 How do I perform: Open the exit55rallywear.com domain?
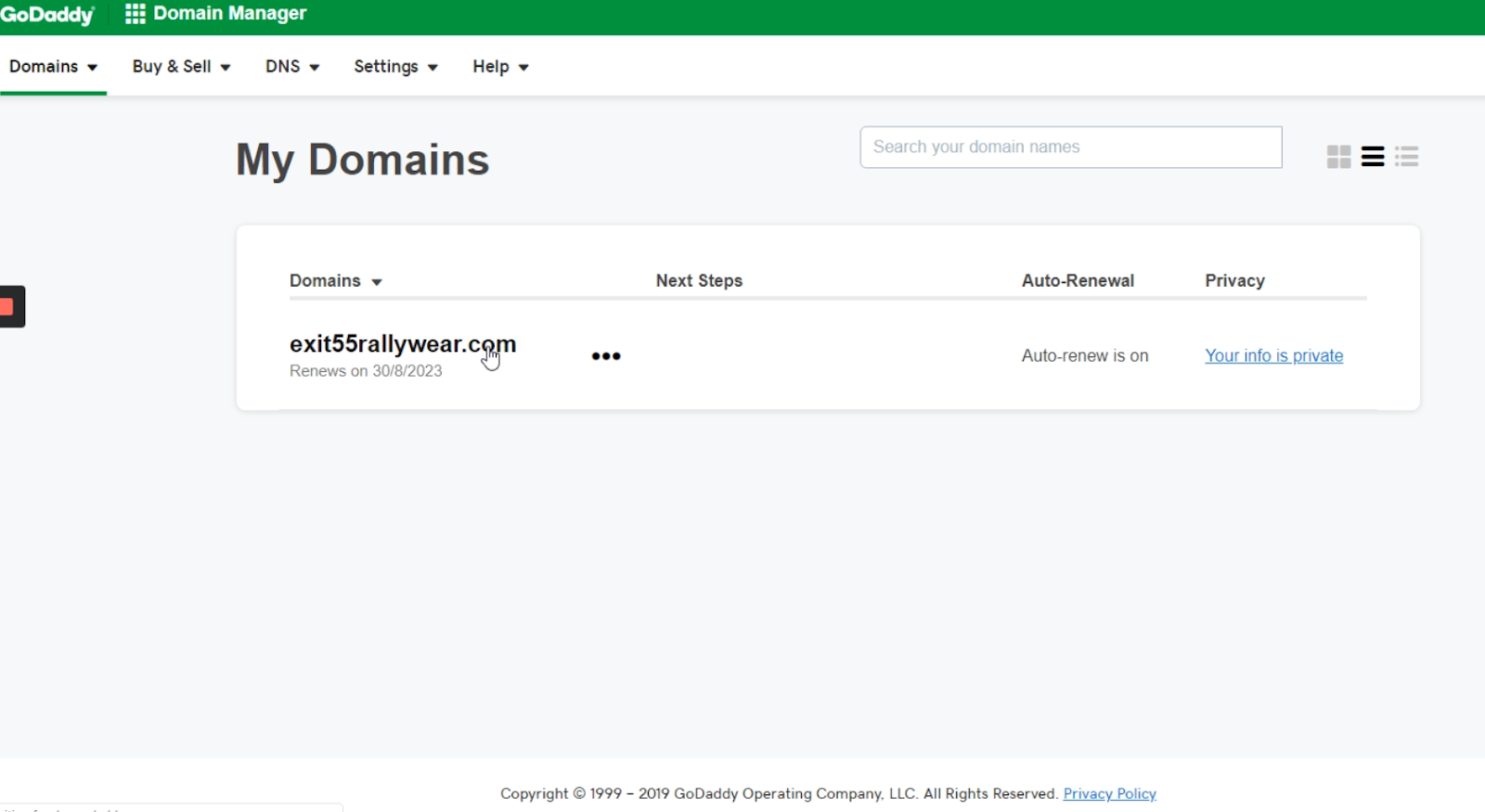coord(403,344)
